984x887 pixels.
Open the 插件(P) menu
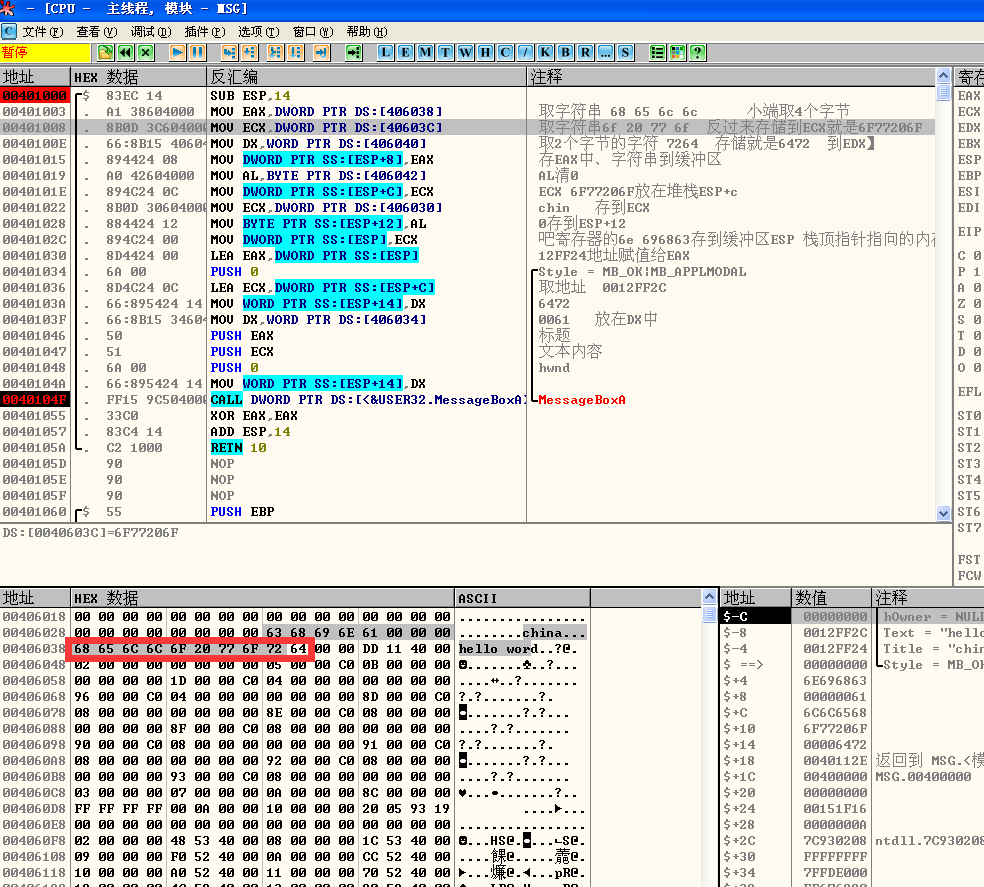point(205,31)
